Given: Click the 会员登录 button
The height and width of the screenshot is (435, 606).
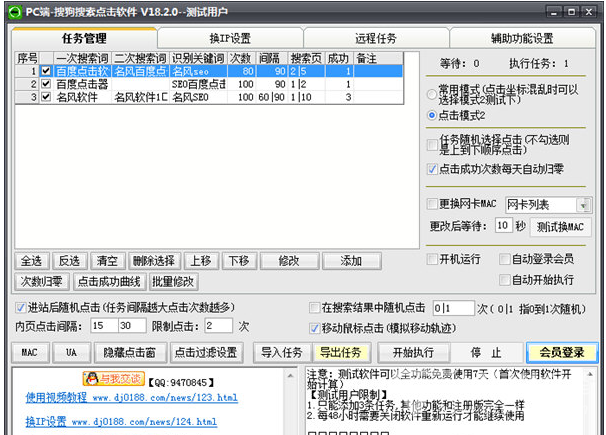Looking at the screenshot, I should pos(562,352).
